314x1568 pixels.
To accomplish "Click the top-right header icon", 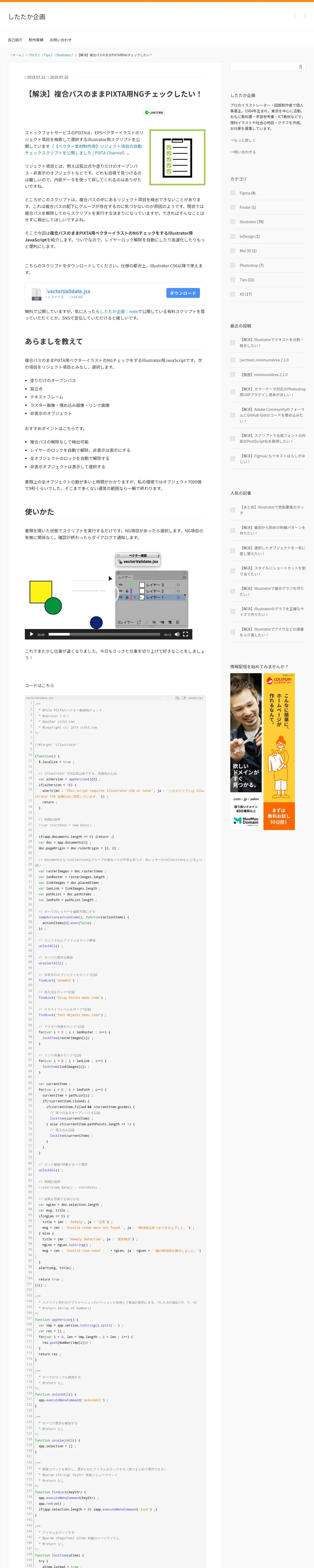I will (x=305, y=16).
